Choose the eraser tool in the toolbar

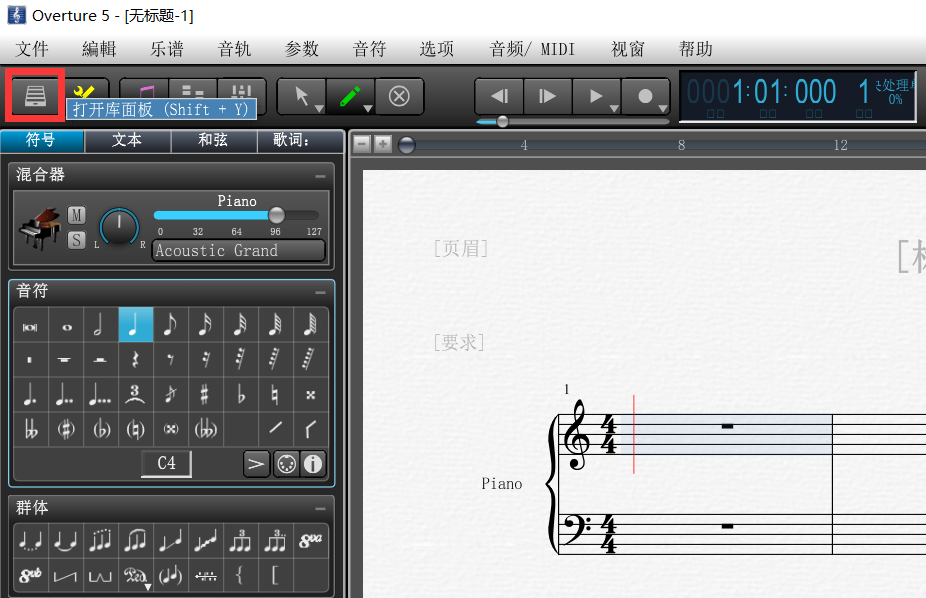(399, 96)
